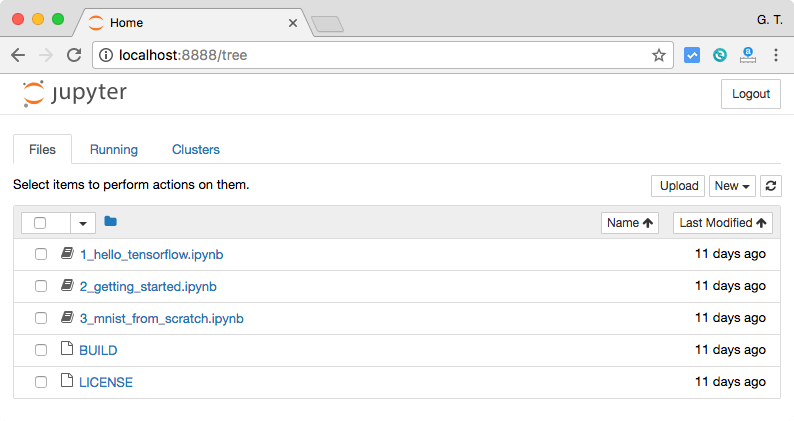
Task: Click 'Select items to perform actions' text
Action: click(x=131, y=184)
